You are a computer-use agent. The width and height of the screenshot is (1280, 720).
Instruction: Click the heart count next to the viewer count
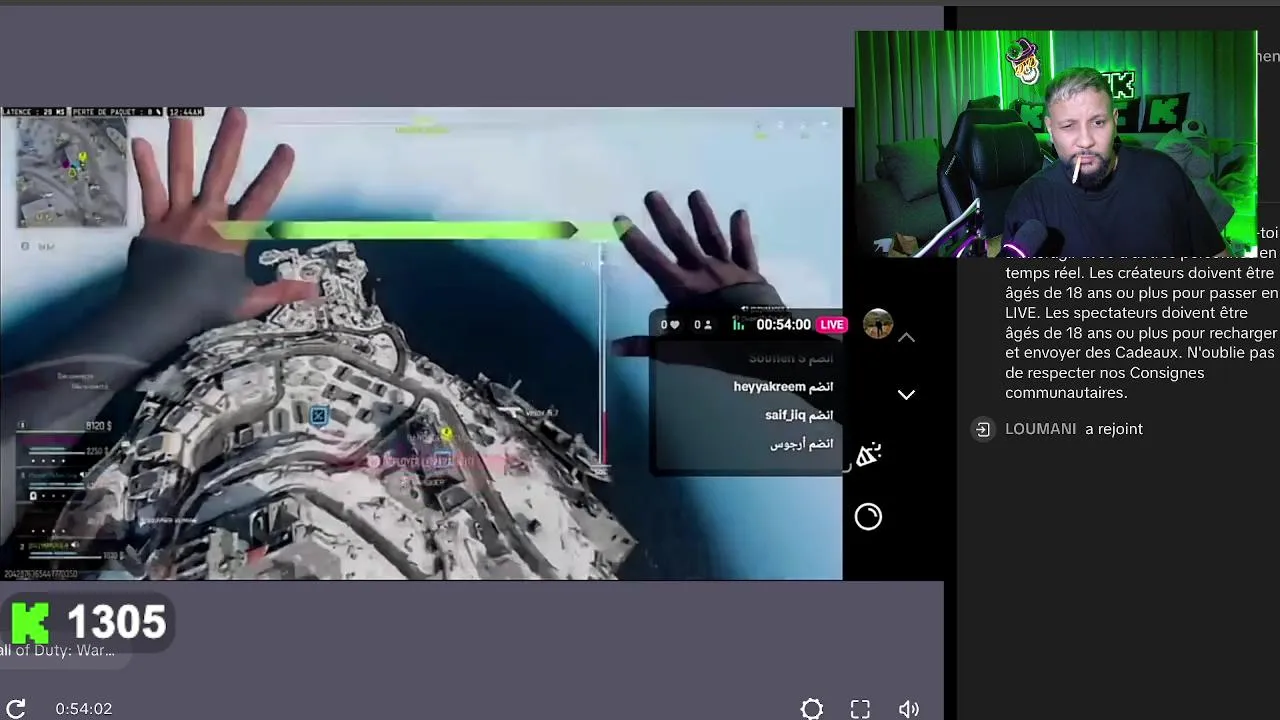[x=670, y=324]
